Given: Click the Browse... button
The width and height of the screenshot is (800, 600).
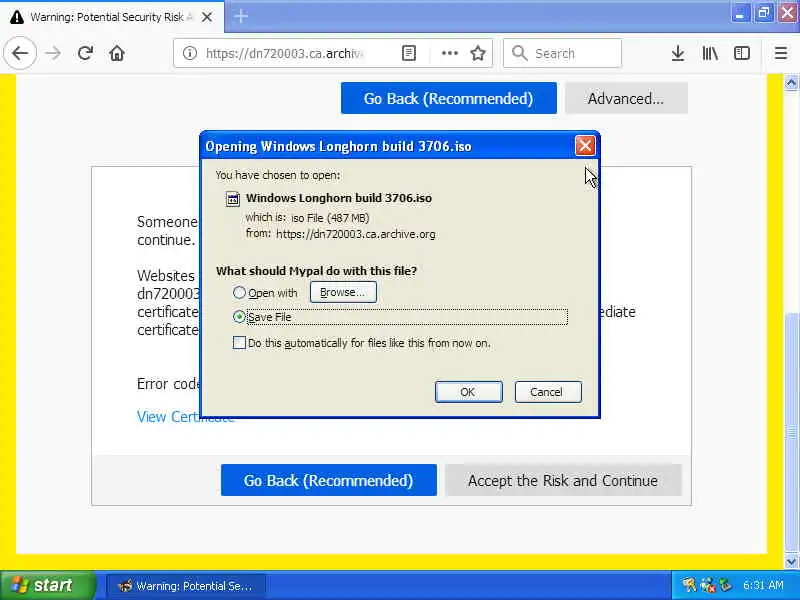Looking at the screenshot, I should tap(343, 292).
